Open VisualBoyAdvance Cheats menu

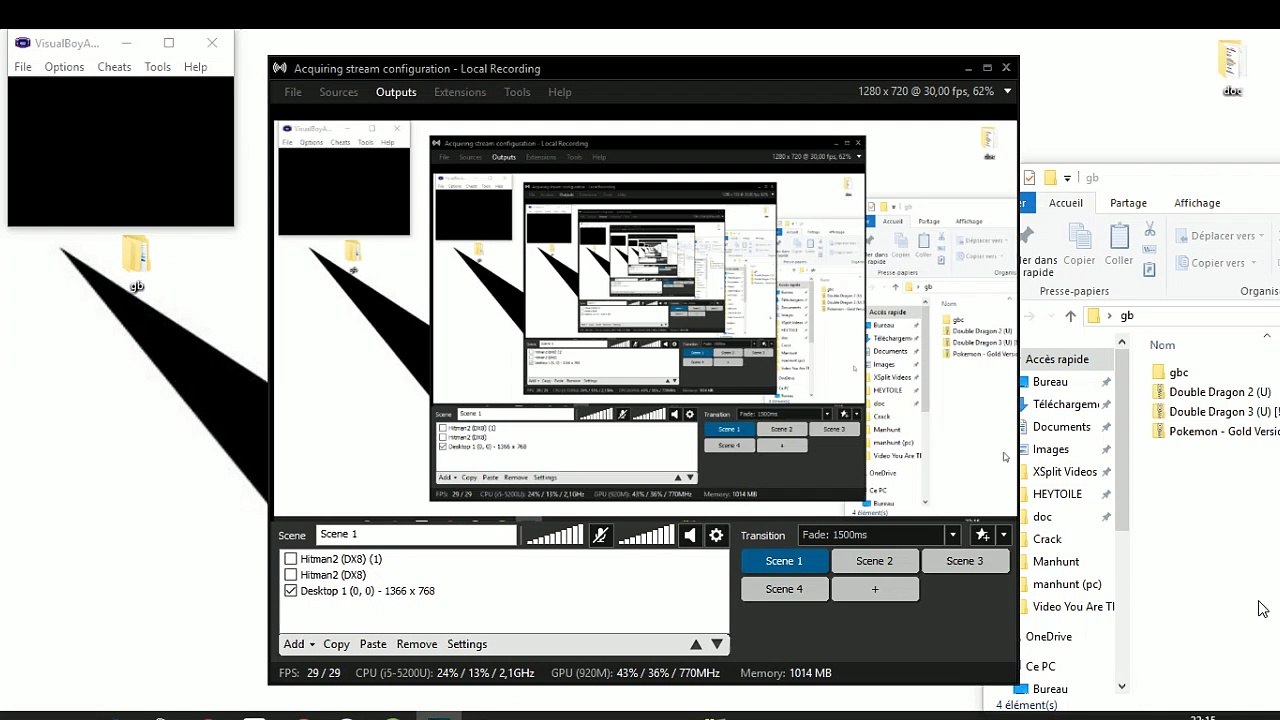click(x=114, y=67)
